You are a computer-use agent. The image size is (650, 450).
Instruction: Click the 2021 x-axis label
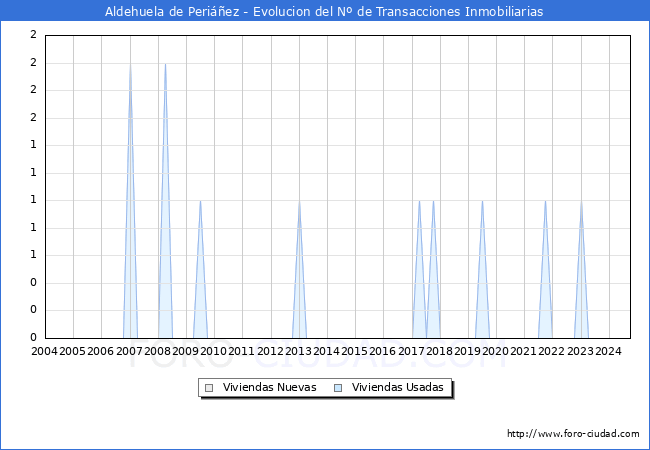pos(523,351)
